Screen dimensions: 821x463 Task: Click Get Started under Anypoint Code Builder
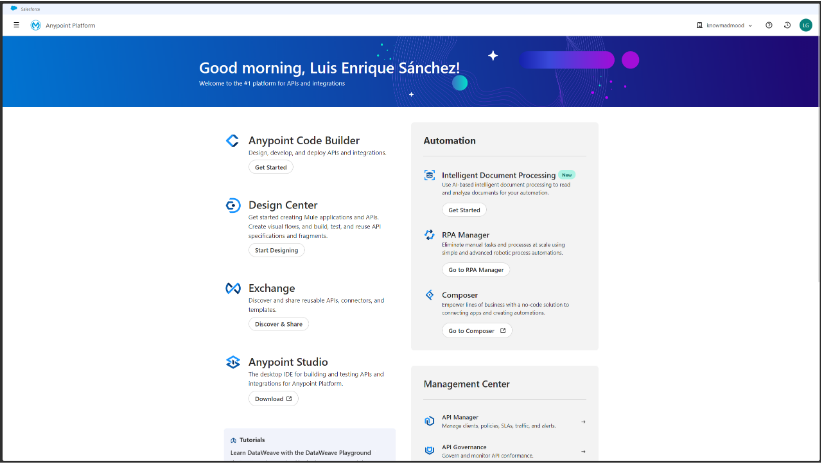click(270, 167)
